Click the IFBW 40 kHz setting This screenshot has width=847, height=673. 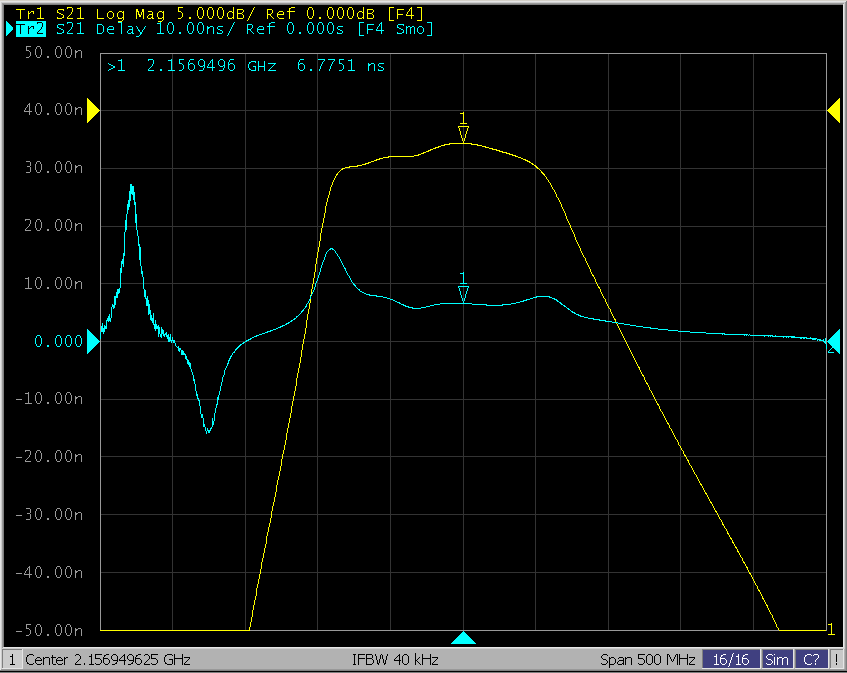(x=395, y=660)
